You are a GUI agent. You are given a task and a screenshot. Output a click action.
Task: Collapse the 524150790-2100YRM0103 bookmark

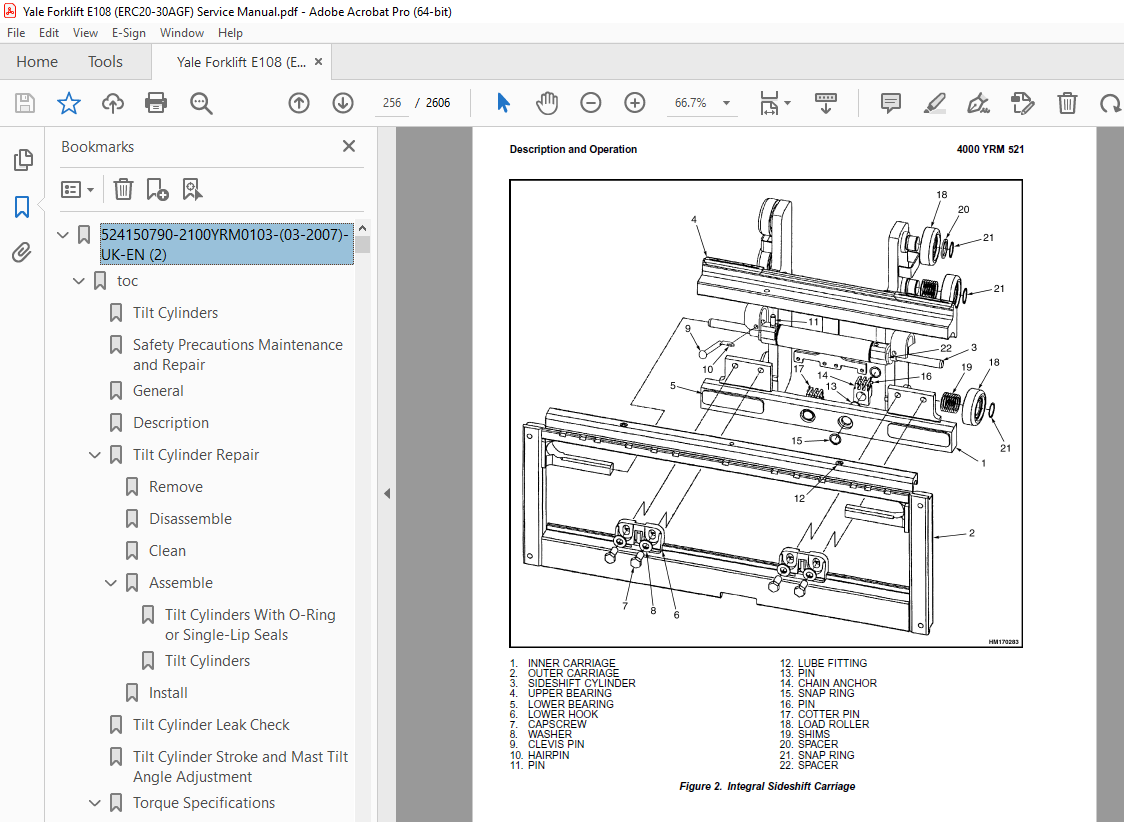pos(63,234)
